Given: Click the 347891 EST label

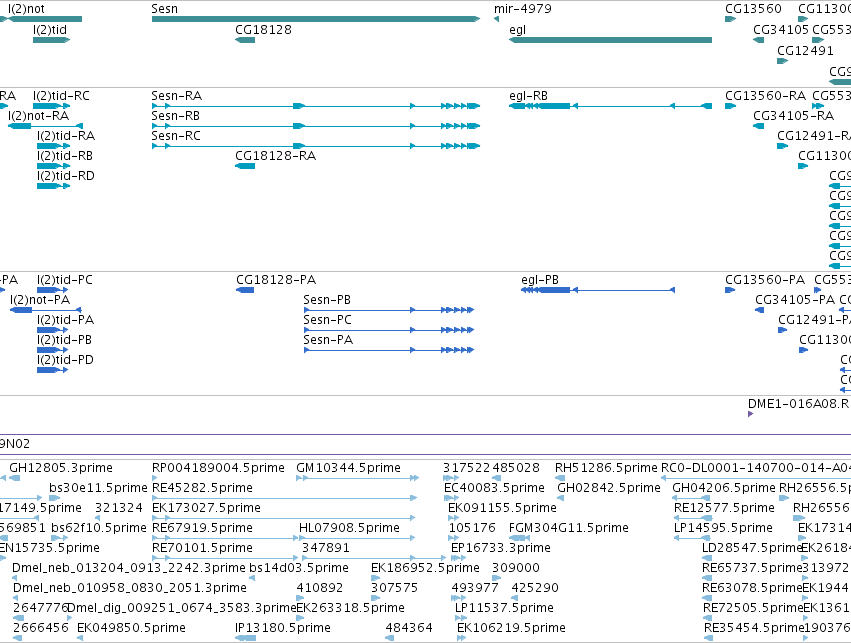Looking at the screenshot, I should pos(326,548).
